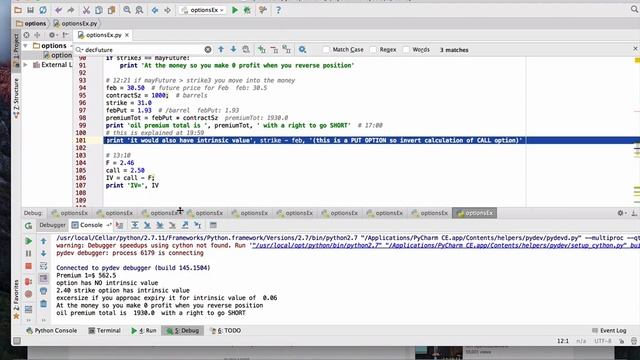Image resolution: width=640 pixels, height=360 pixels.
Task: Navigate Back with the left arrow icon
Action: coord(155,10)
